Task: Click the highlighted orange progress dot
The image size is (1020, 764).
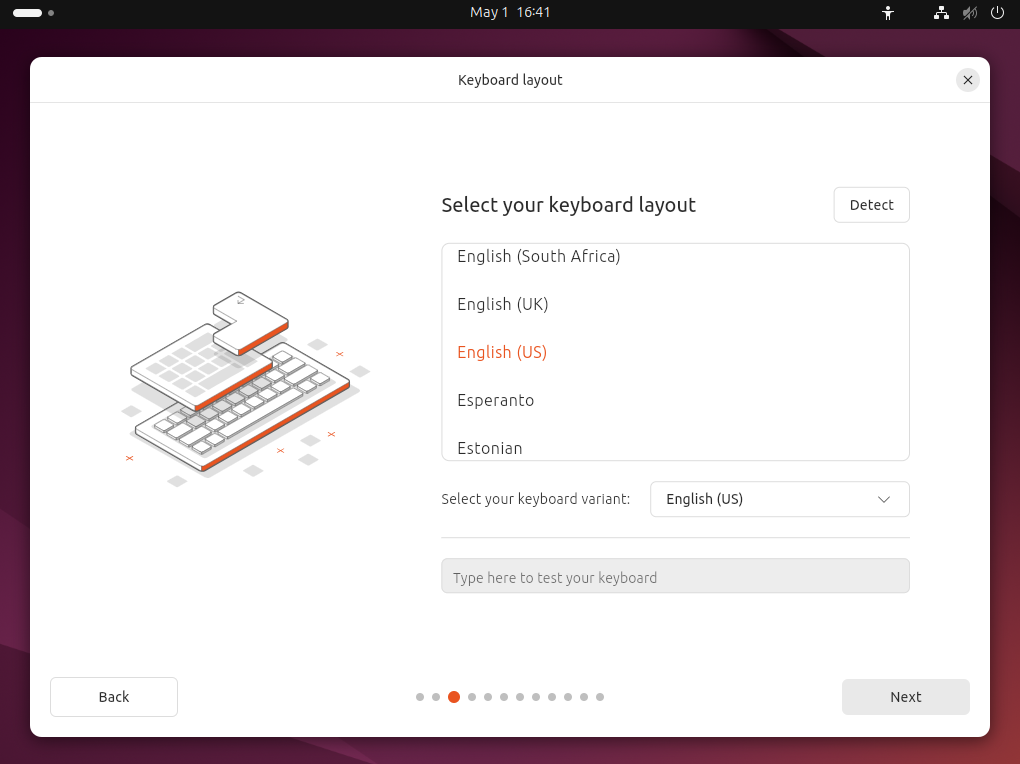Action: pos(454,697)
